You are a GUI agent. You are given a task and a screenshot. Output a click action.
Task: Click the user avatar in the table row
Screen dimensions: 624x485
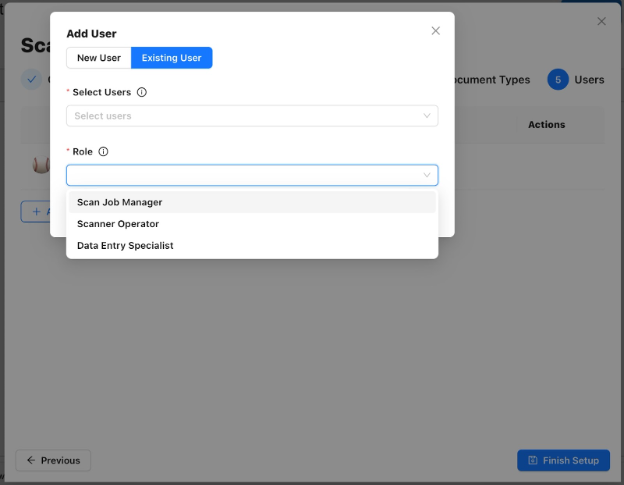click(x=42, y=166)
